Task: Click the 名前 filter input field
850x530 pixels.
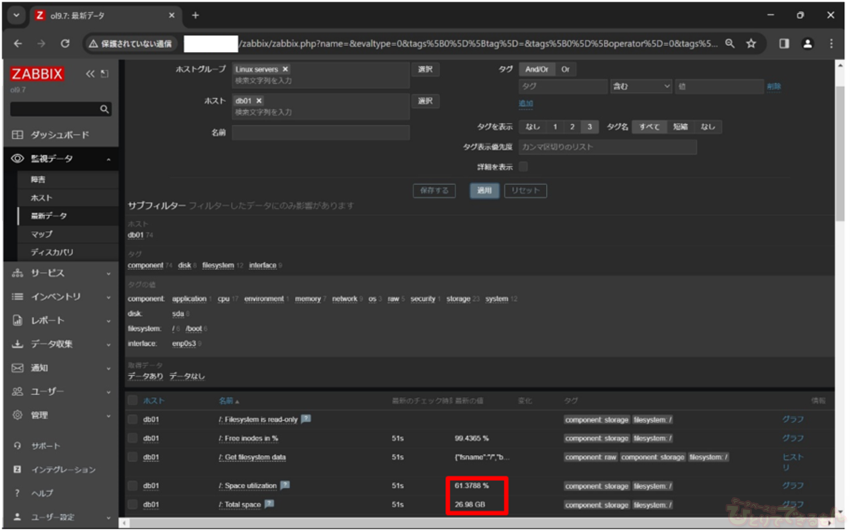Action: click(320, 132)
